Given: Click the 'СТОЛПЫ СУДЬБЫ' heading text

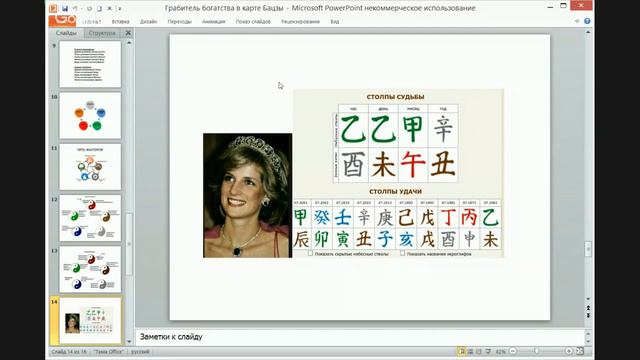Looking at the screenshot, I should [395, 97].
